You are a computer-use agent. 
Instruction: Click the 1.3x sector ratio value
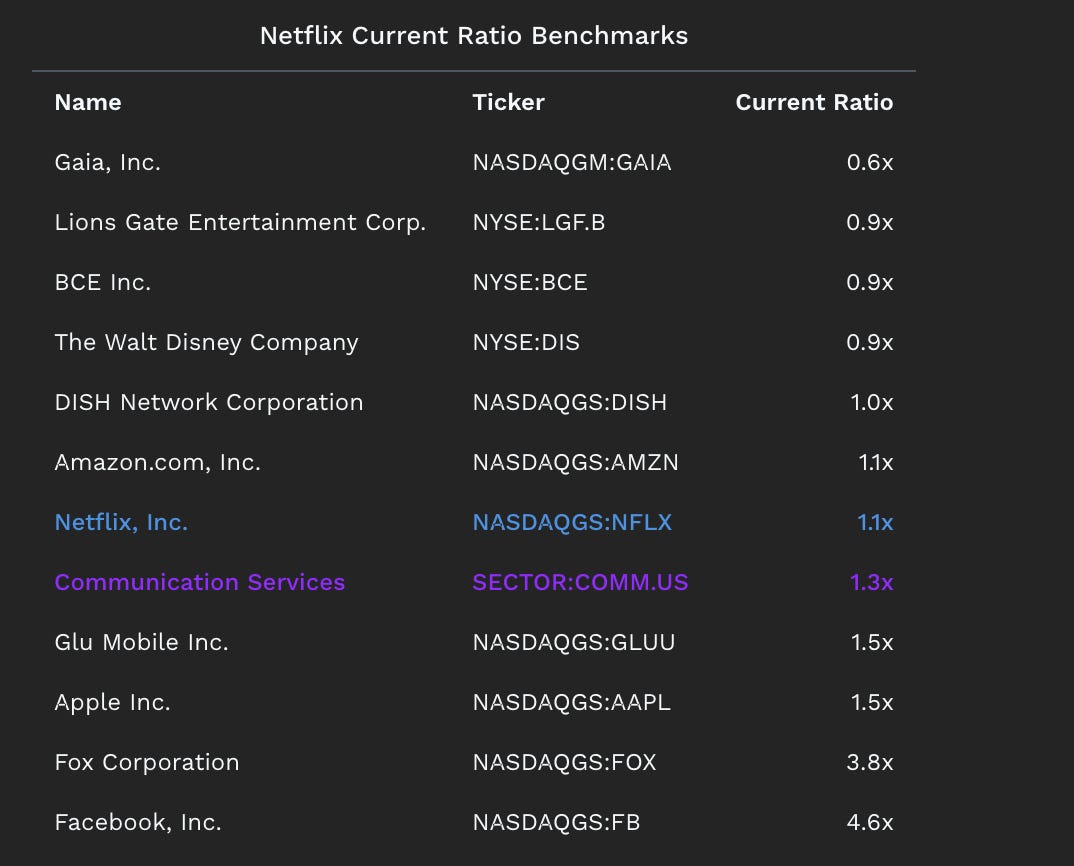click(872, 582)
